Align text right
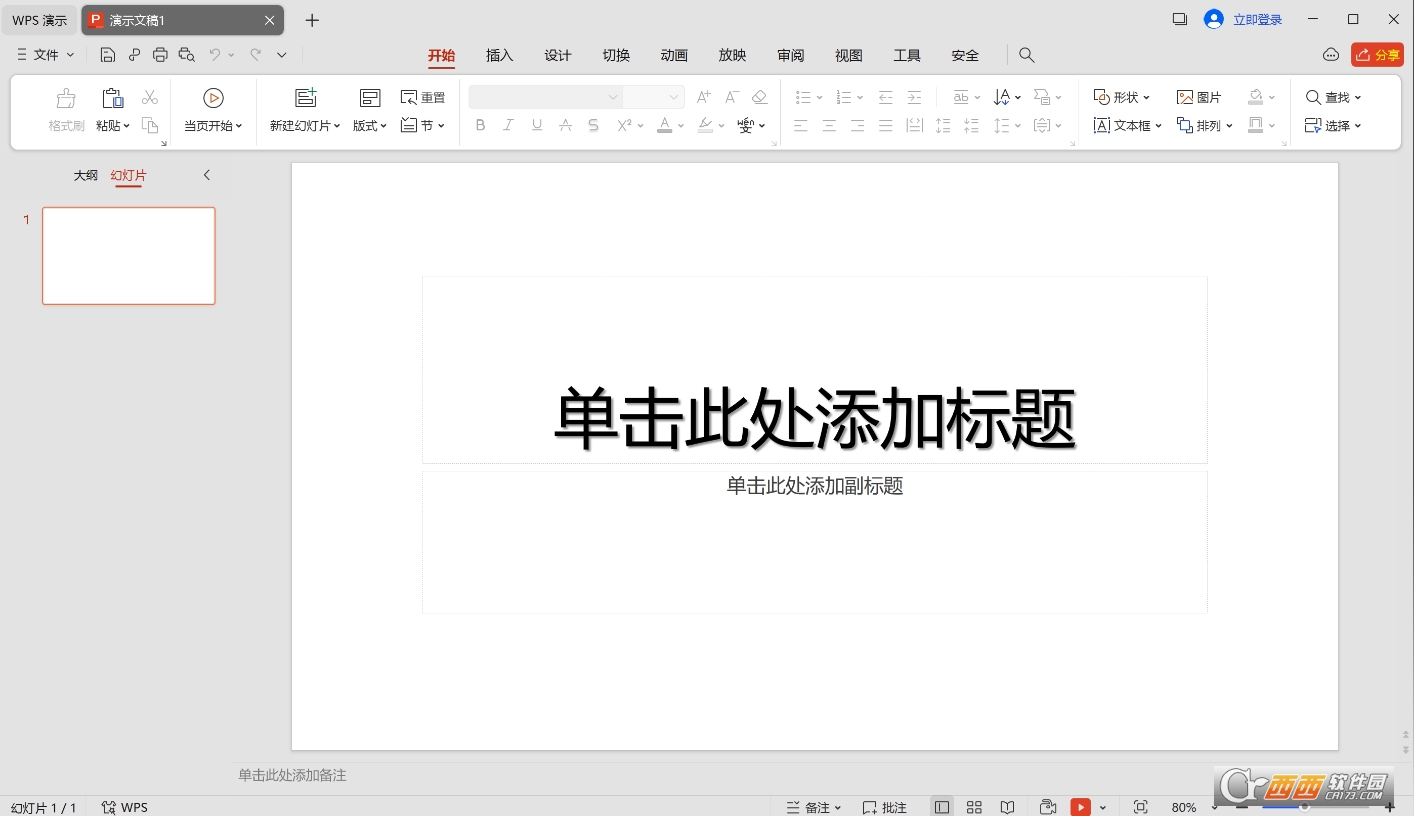The width and height of the screenshot is (1414, 816). (x=857, y=125)
